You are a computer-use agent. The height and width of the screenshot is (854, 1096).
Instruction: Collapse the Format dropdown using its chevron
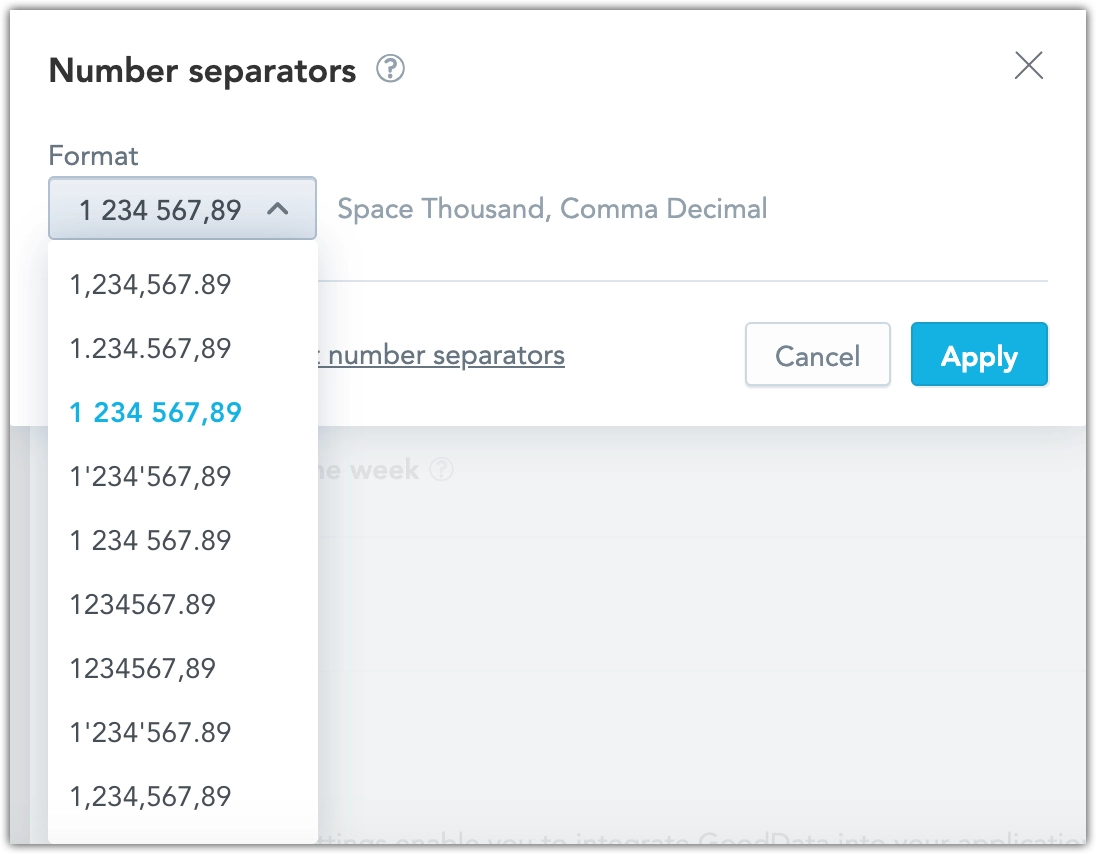280,209
